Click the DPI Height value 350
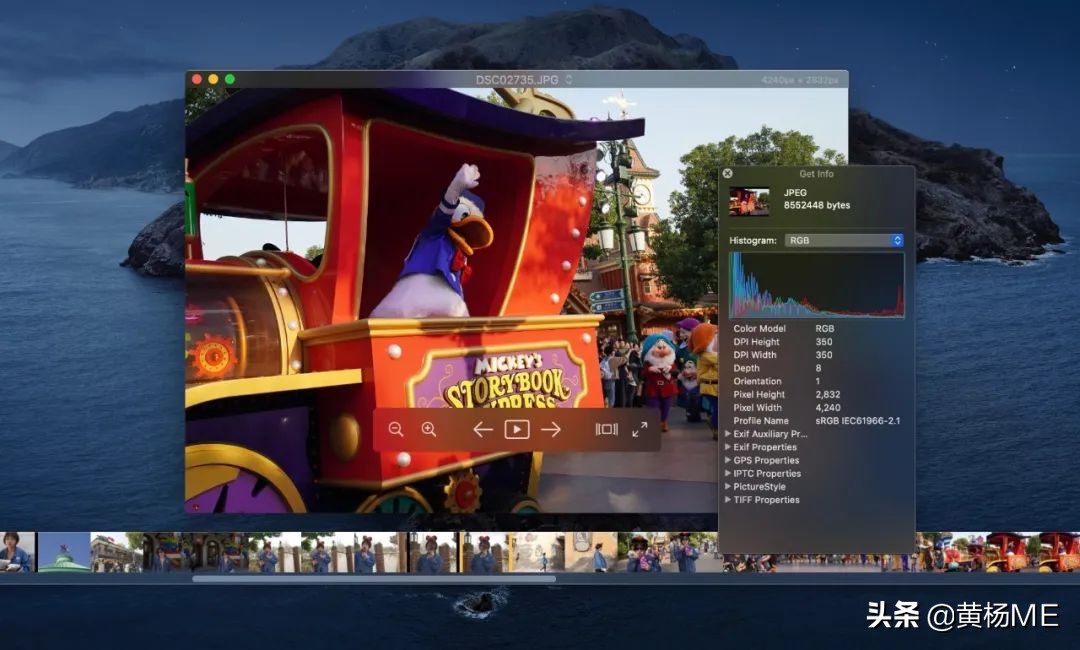Image resolution: width=1080 pixels, height=650 pixels. point(824,342)
